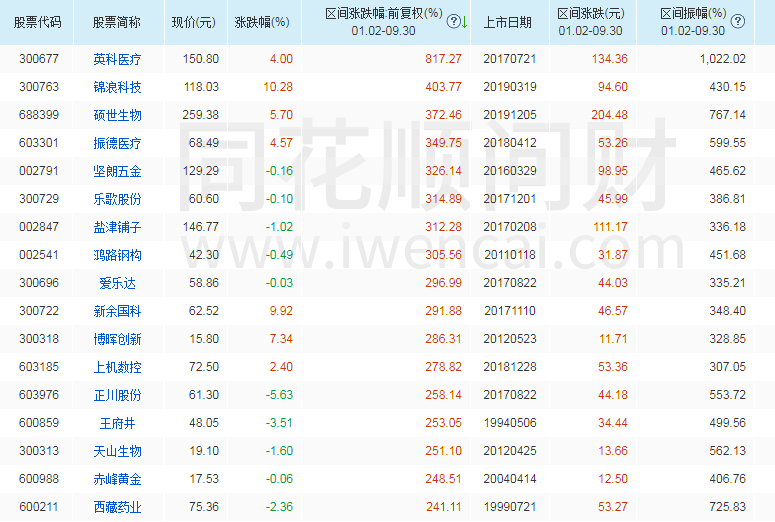Image resolution: width=775 pixels, height=522 pixels.
Task: Click the 西藏药业 stock link
Action: [x=117, y=507]
